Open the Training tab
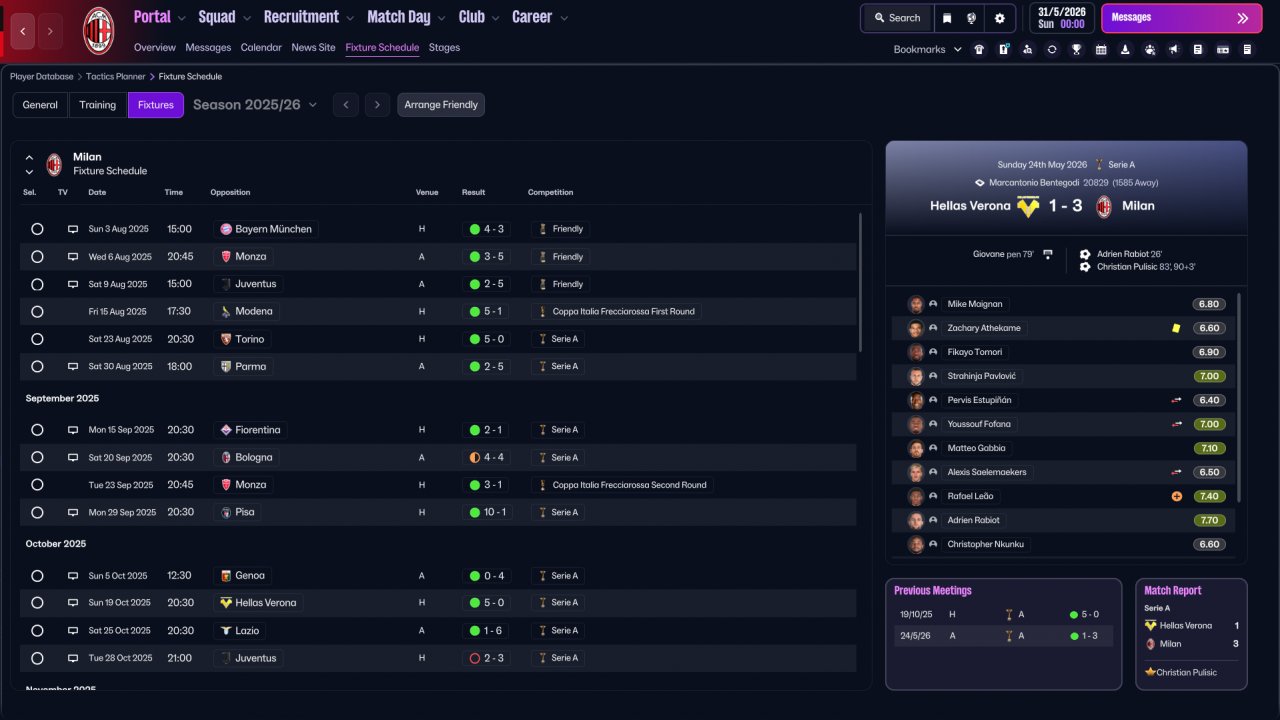 pos(98,105)
